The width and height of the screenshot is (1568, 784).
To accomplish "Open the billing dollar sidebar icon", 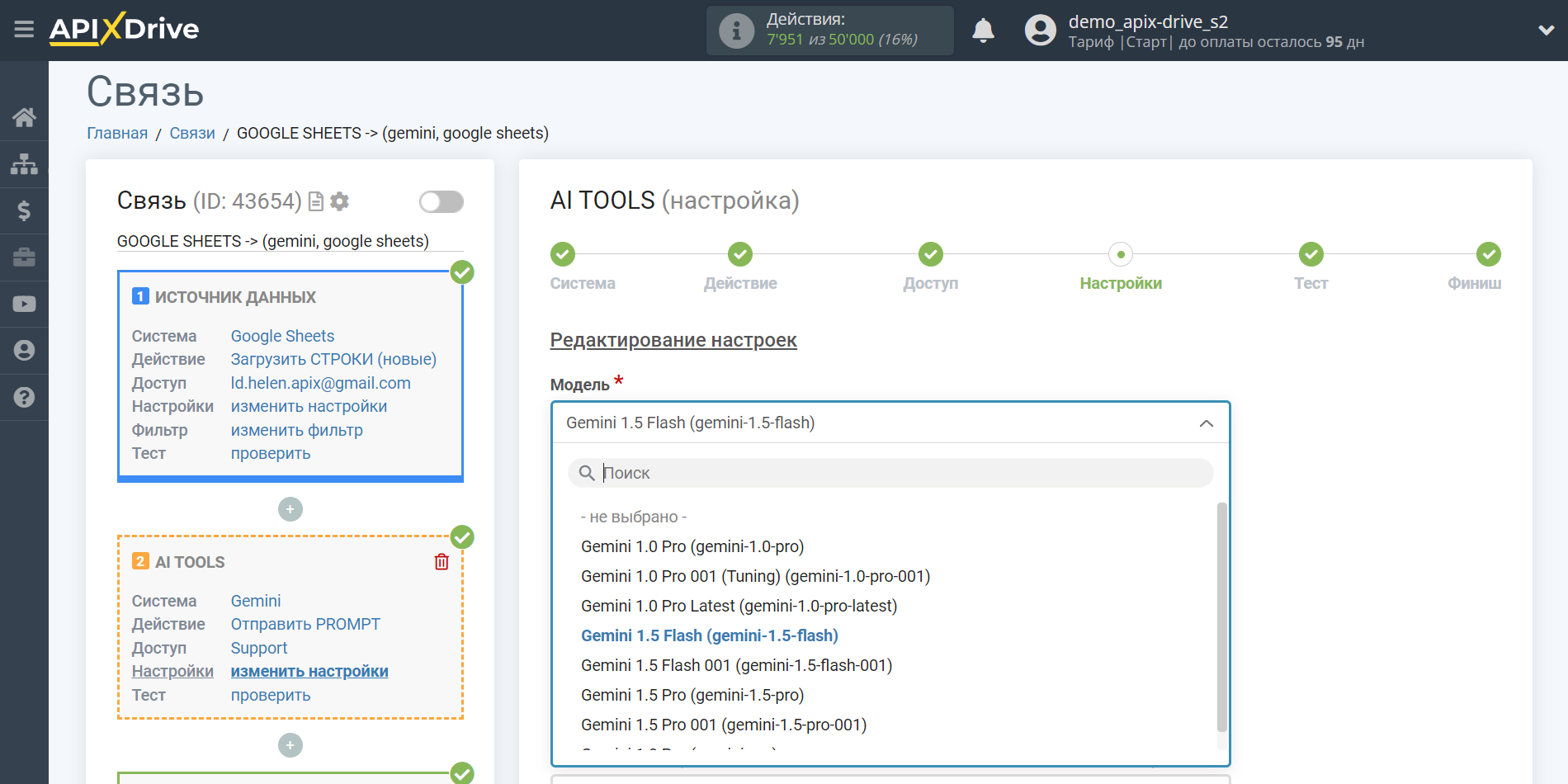I will click(x=24, y=210).
